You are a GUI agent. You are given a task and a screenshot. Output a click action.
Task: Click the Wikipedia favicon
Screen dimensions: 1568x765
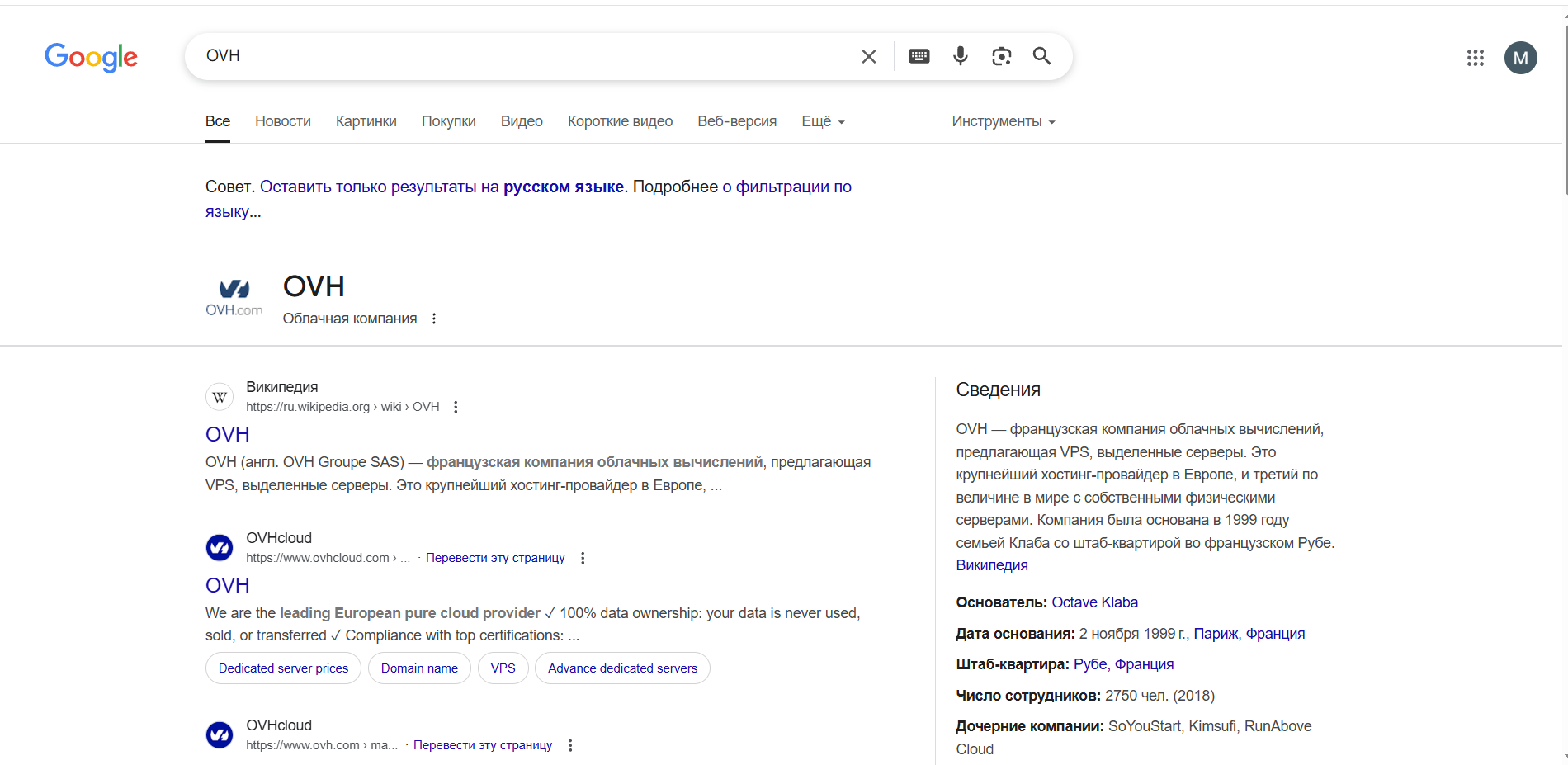pos(220,397)
